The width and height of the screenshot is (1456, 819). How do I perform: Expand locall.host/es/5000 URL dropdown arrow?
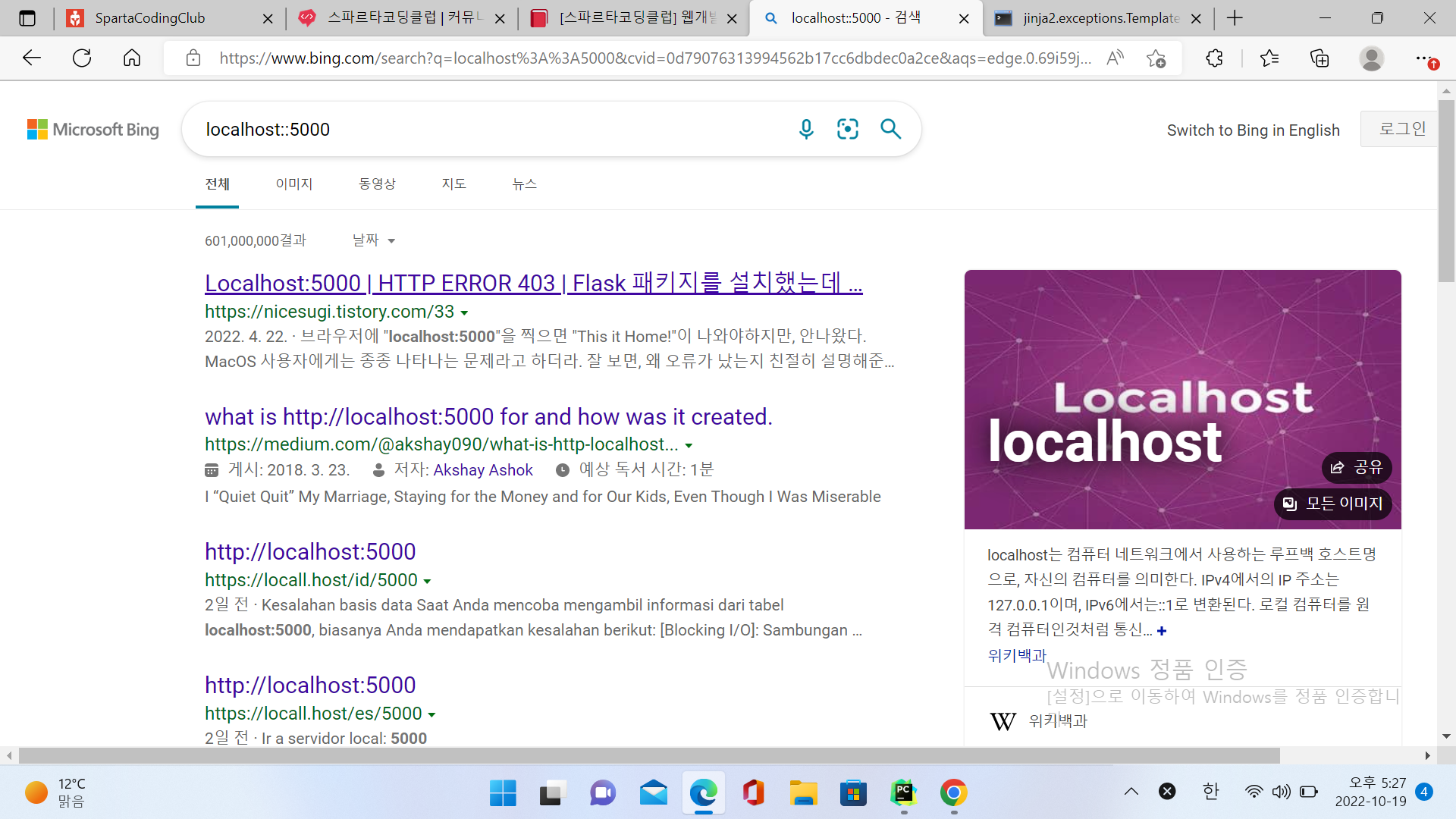[431, 715]
